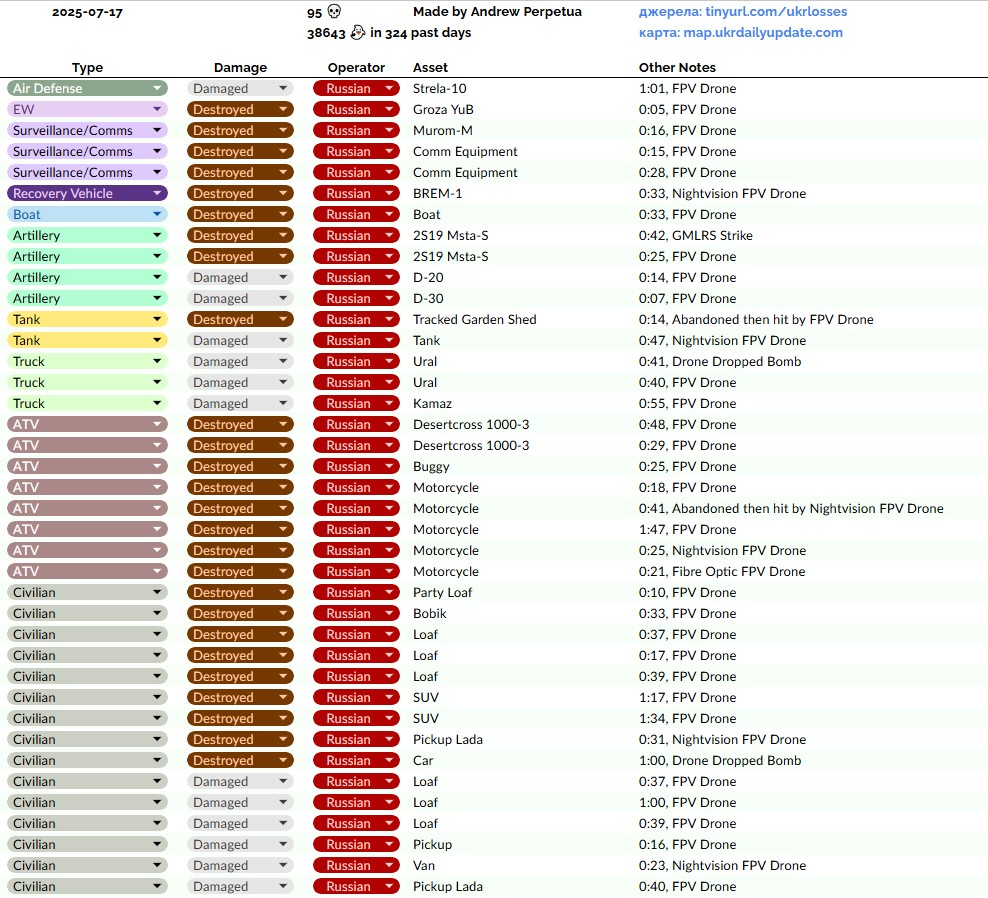Select the Bobik asset cell
This screenshot has height=898, width=988.
point(430,613)
